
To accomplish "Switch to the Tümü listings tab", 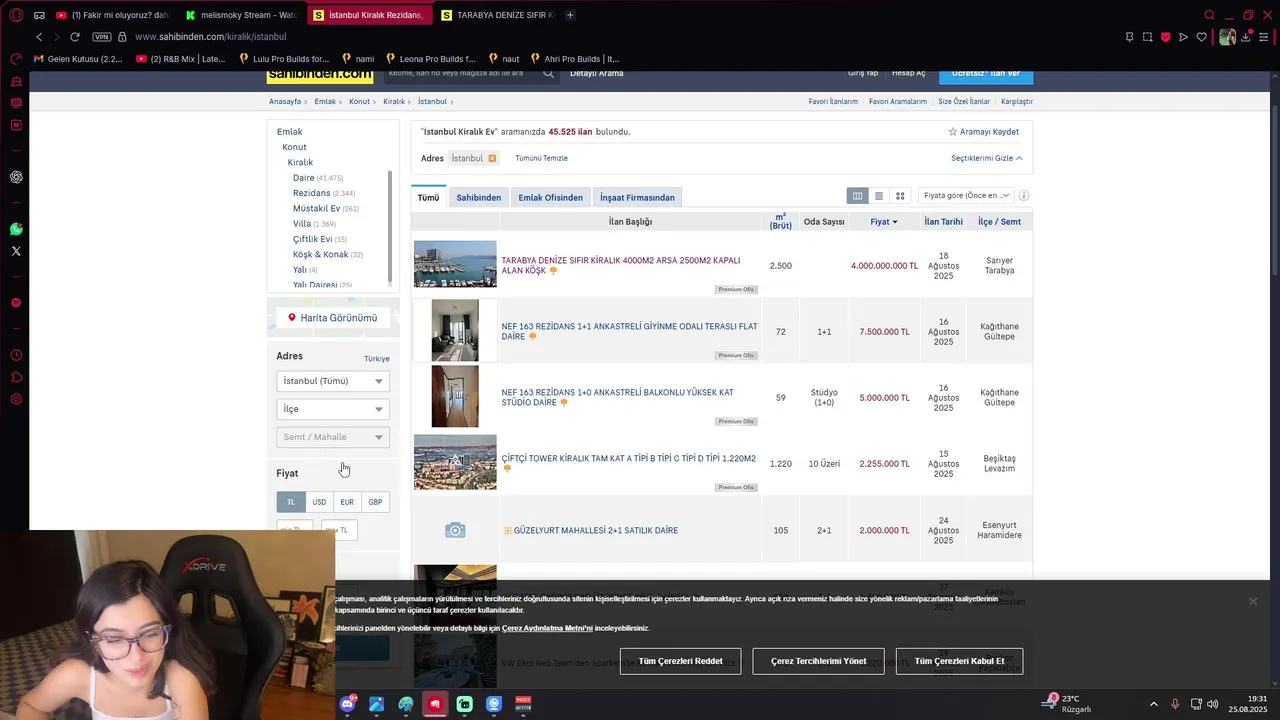I will coord(428,197).
